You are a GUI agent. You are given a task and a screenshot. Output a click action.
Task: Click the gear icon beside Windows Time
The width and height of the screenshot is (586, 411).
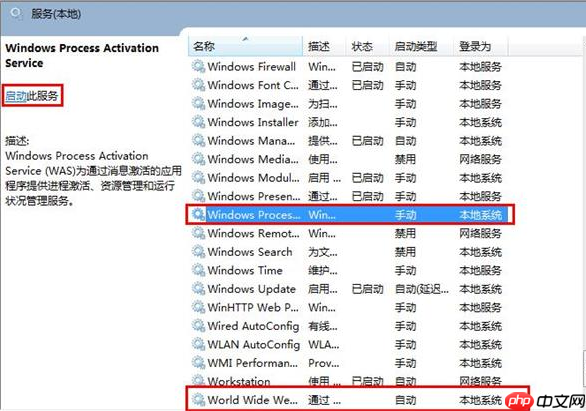tap(198, 270)
